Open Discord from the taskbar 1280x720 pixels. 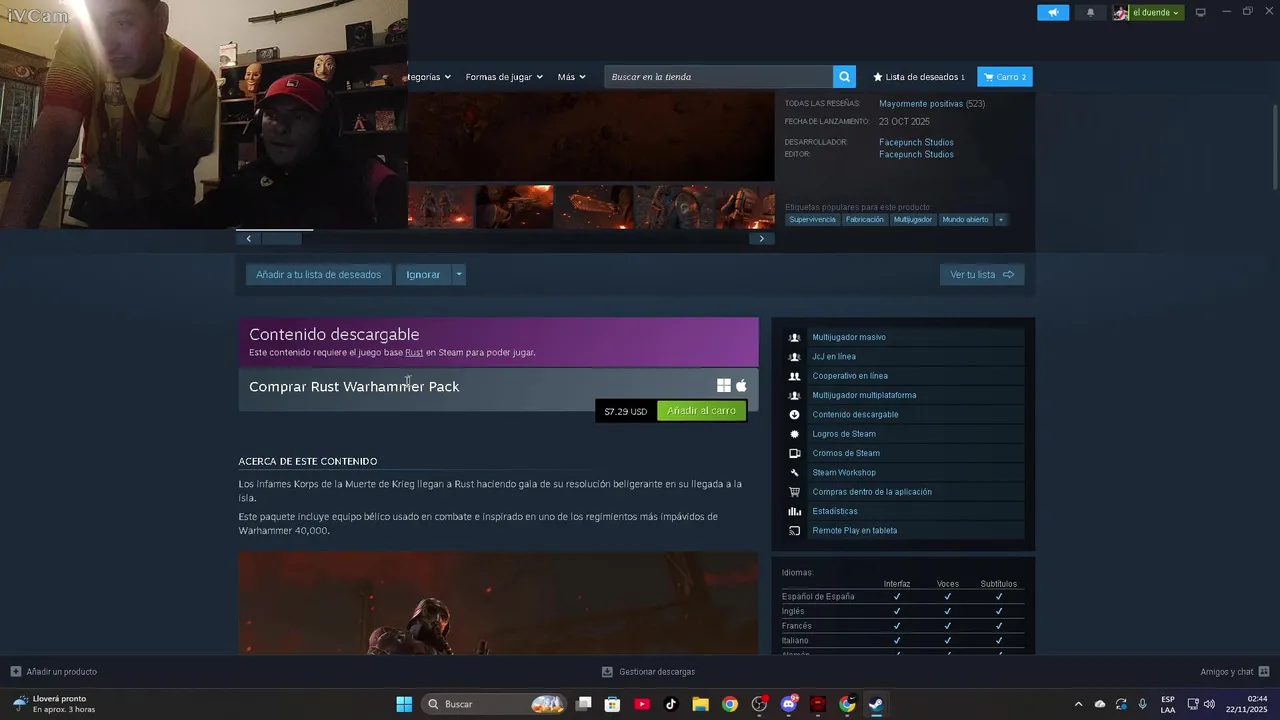789,704
